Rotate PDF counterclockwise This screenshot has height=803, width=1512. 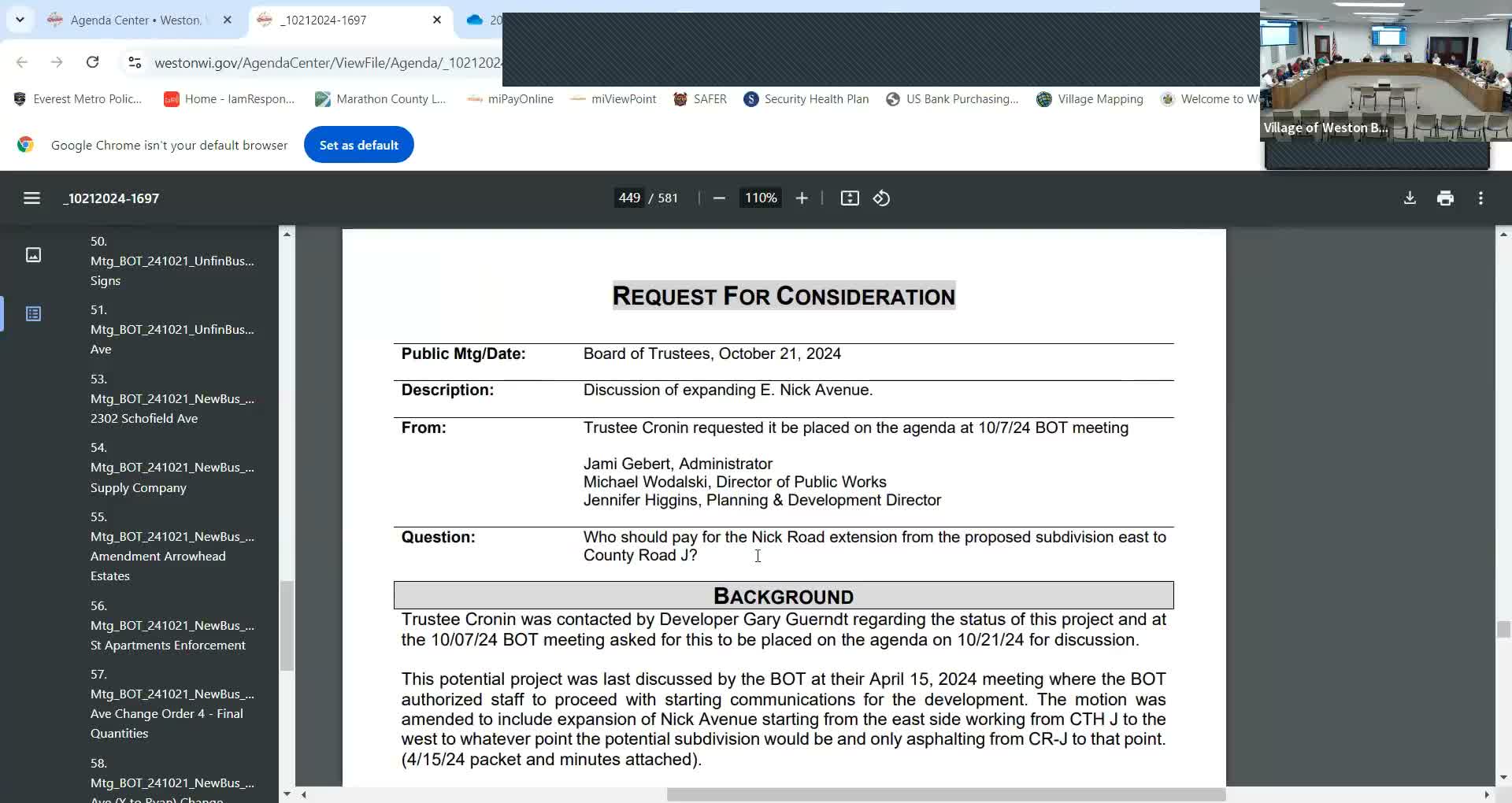click(x=882, y=198)
